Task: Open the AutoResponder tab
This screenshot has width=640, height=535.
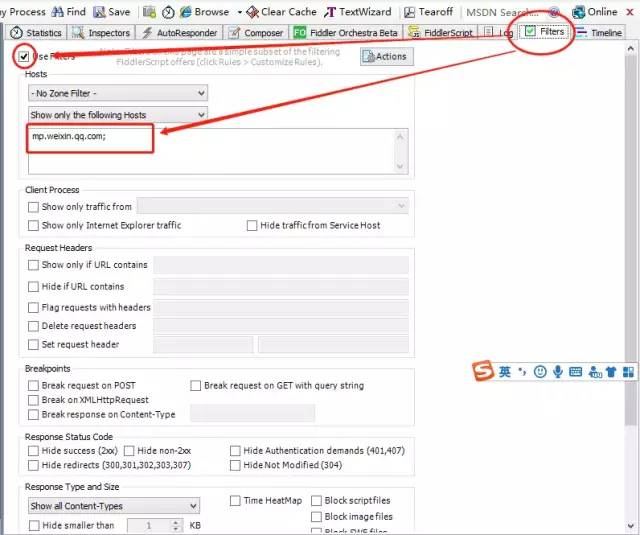Action: pos(180,33)
